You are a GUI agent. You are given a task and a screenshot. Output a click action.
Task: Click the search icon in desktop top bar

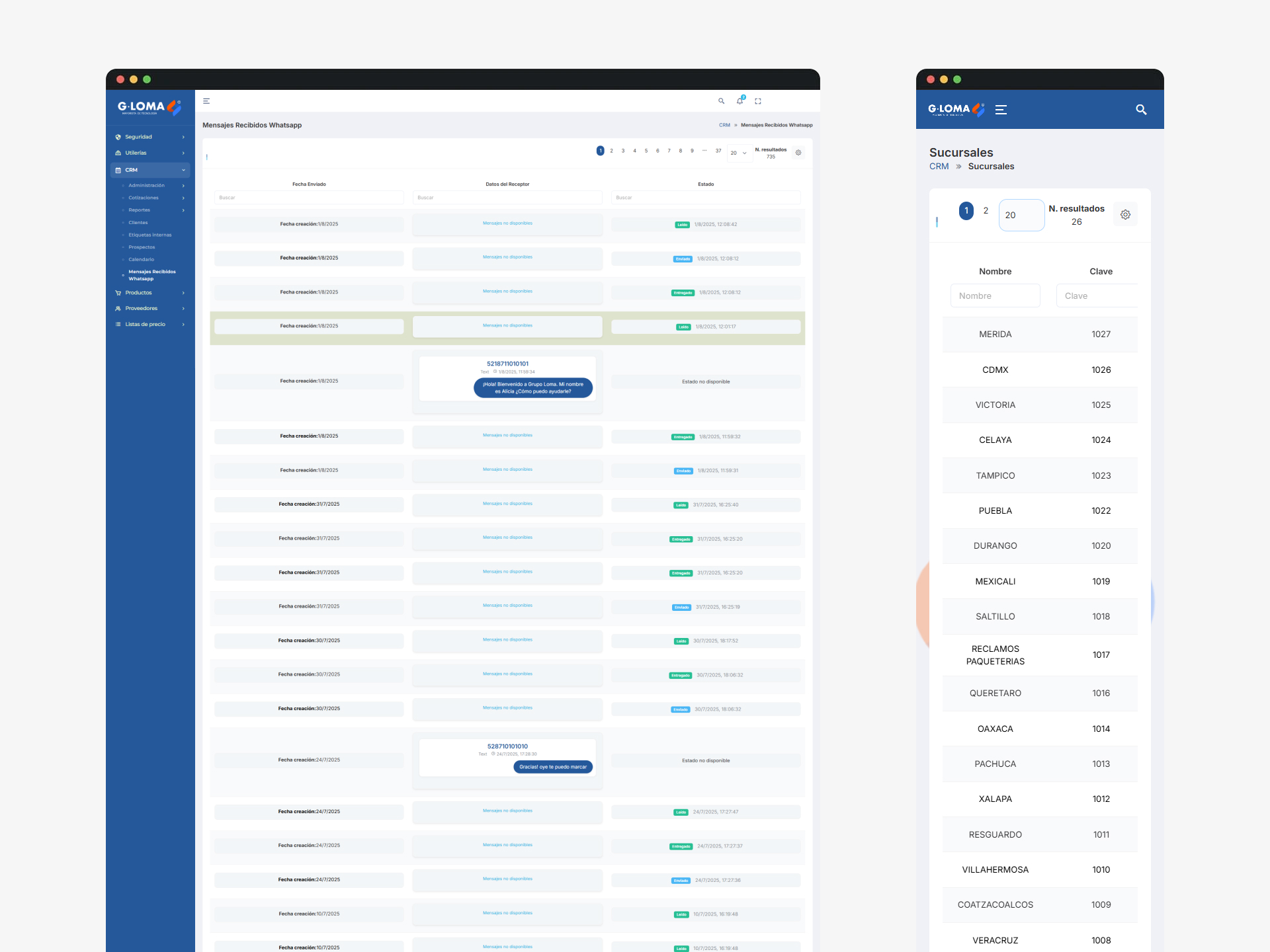coord(721,101)
